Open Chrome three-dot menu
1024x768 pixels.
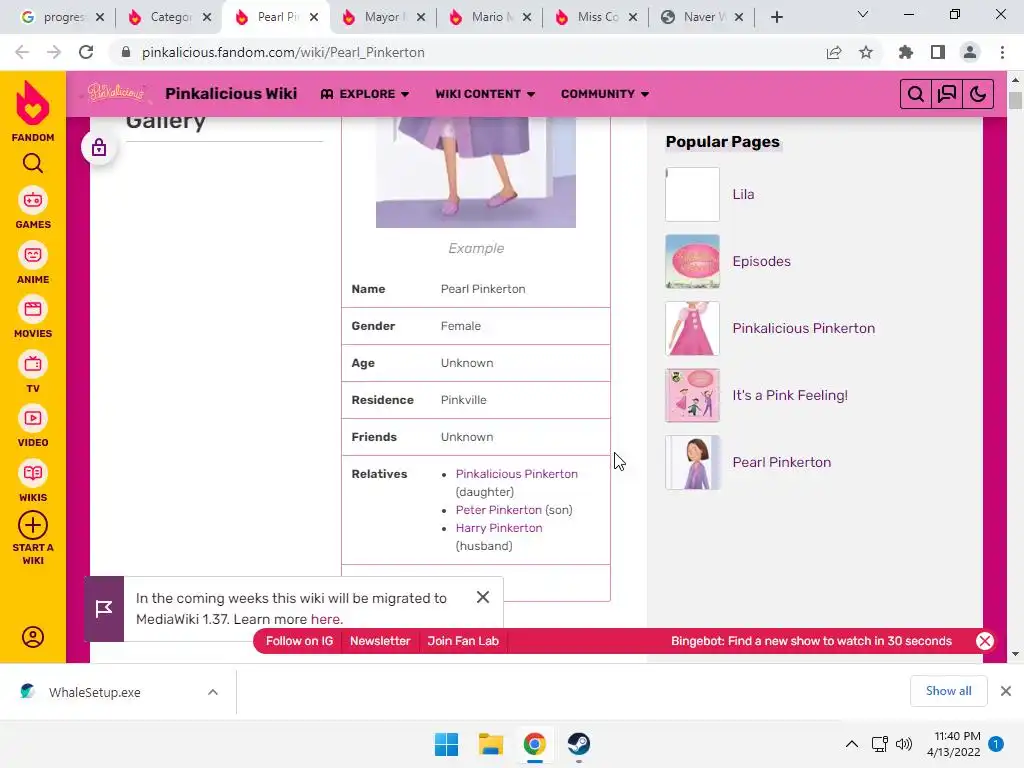tap(1002, 52)
